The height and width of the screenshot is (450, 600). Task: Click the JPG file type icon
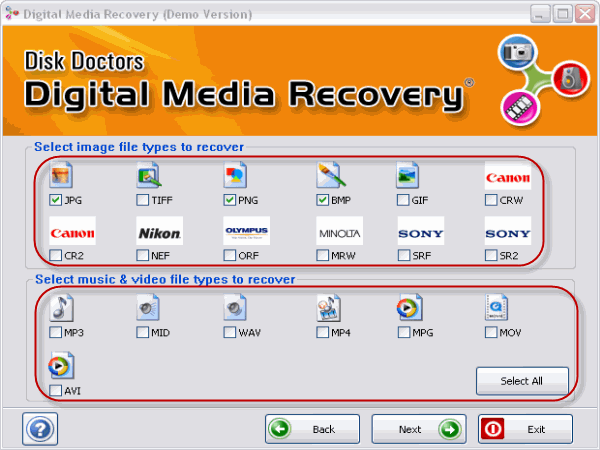point(61,175)
